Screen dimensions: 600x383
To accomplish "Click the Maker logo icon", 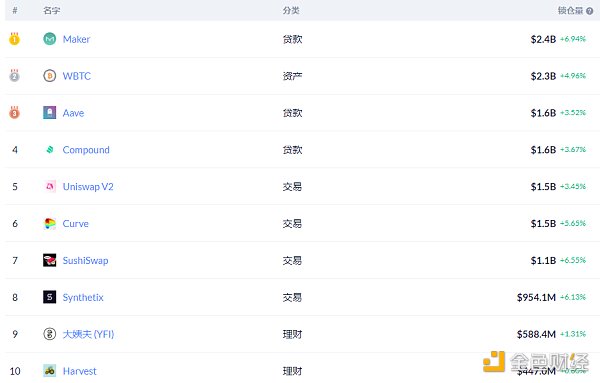I will tap(49, 39).
